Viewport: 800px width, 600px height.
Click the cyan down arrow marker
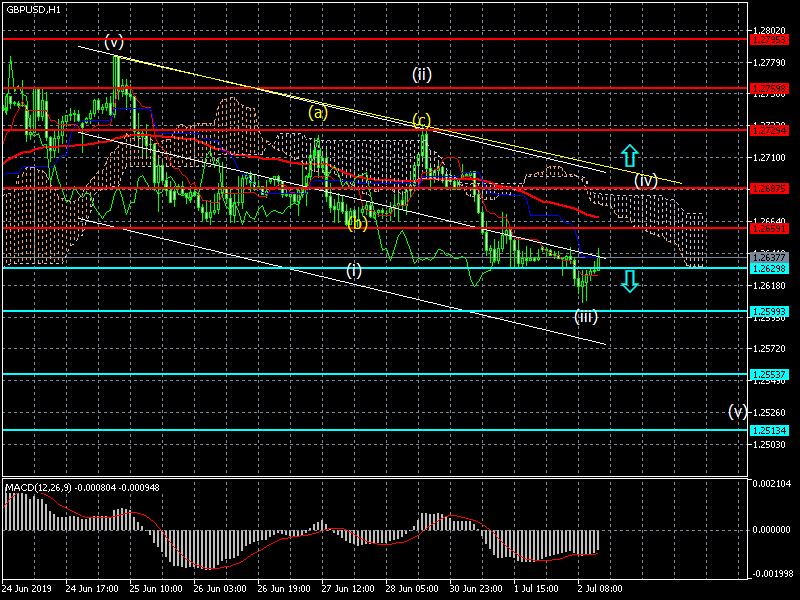coord(630,281)
